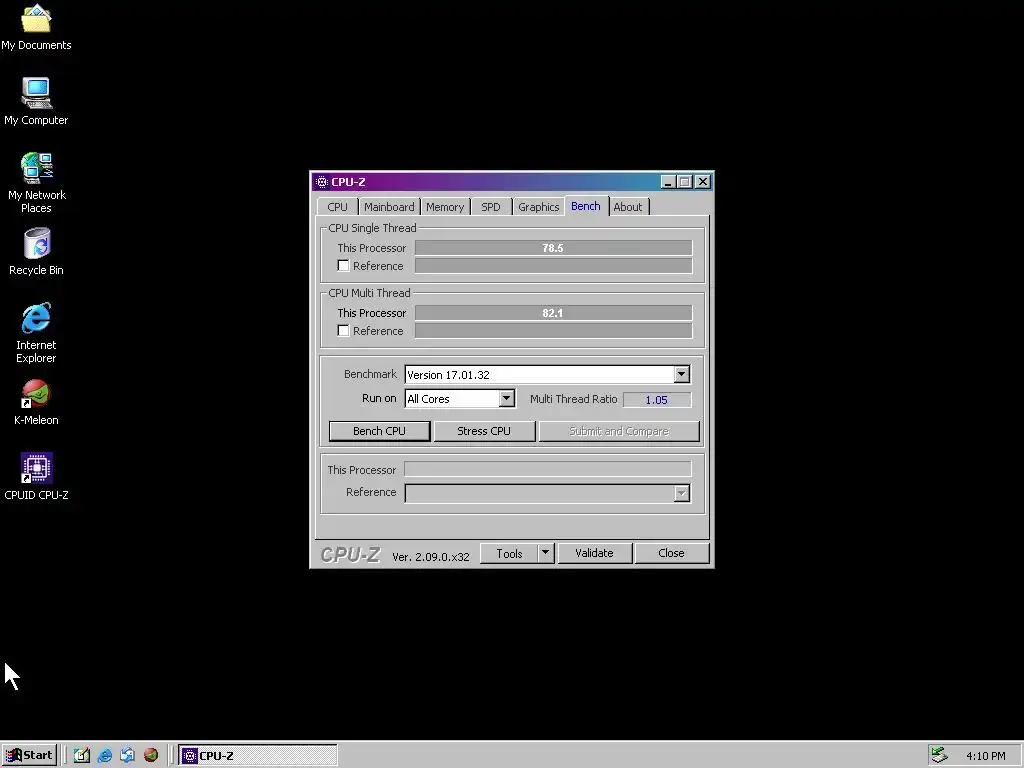
Task: Click the single thread 78.5 score bar
Action: (x=553, y=248)
